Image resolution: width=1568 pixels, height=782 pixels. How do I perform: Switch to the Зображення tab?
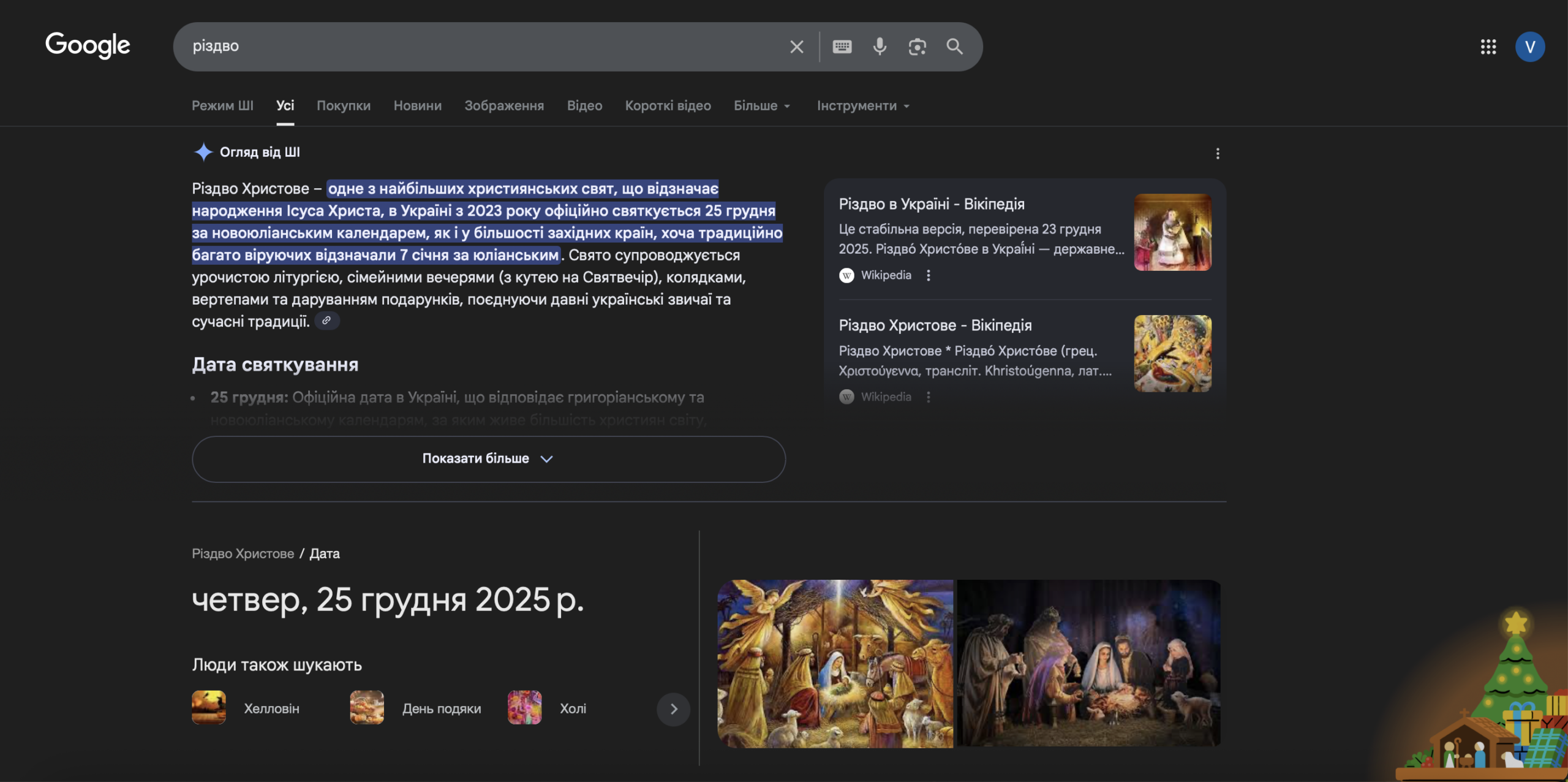(x=503, y=105)
